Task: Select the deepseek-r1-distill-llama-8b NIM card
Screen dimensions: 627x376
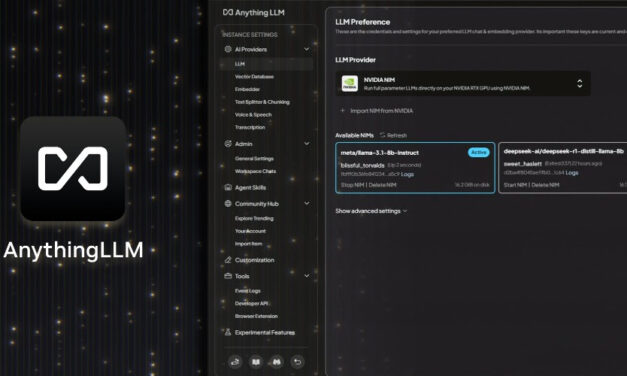Action: click(x=563, y=168)
